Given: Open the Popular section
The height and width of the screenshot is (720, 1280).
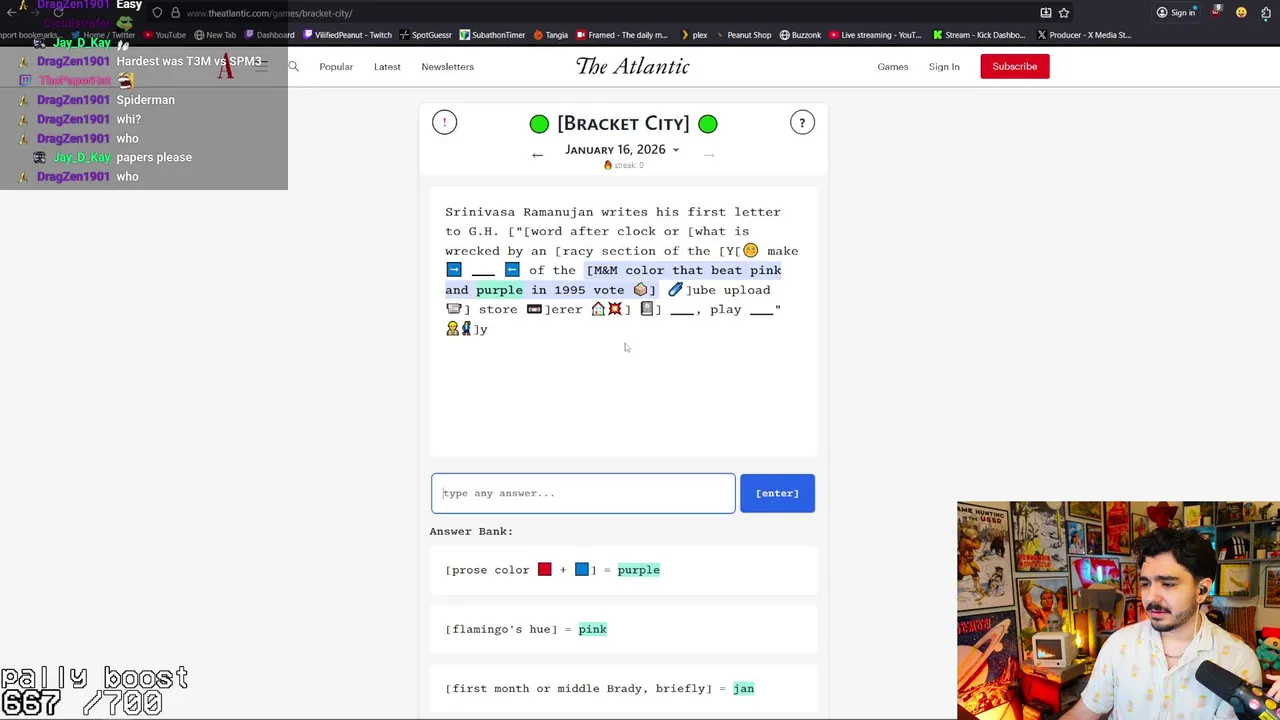Looking at the screenshot, I should pyautogui.click(x=336, y=67).
